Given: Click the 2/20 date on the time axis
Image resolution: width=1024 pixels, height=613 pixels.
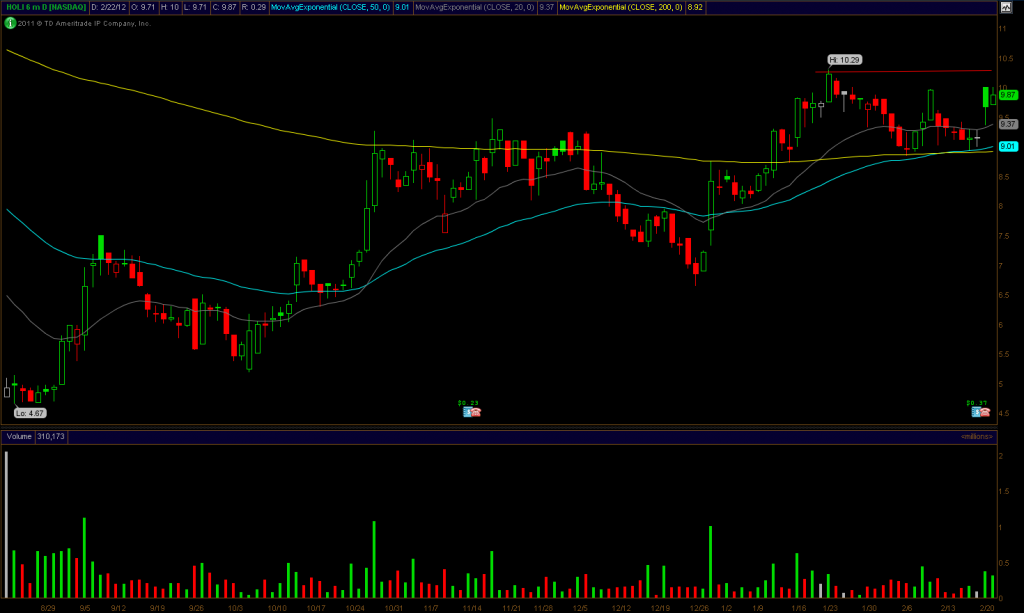Looking at the screenshot, I should pyautogui.click(x=987, y=608).
